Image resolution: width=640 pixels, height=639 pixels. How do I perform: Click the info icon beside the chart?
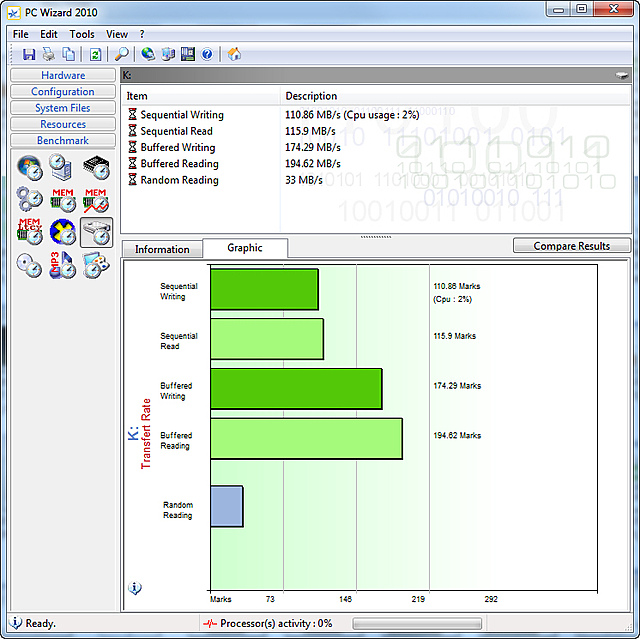[x=135, y=588]
